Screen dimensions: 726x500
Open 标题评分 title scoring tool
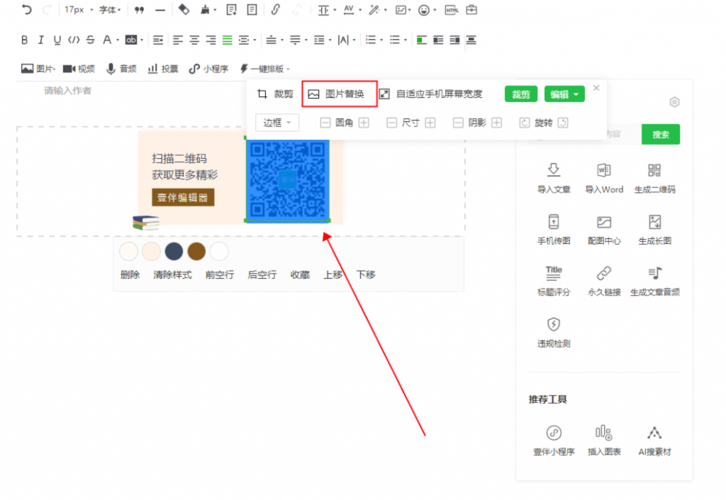[x=554, y=281]
